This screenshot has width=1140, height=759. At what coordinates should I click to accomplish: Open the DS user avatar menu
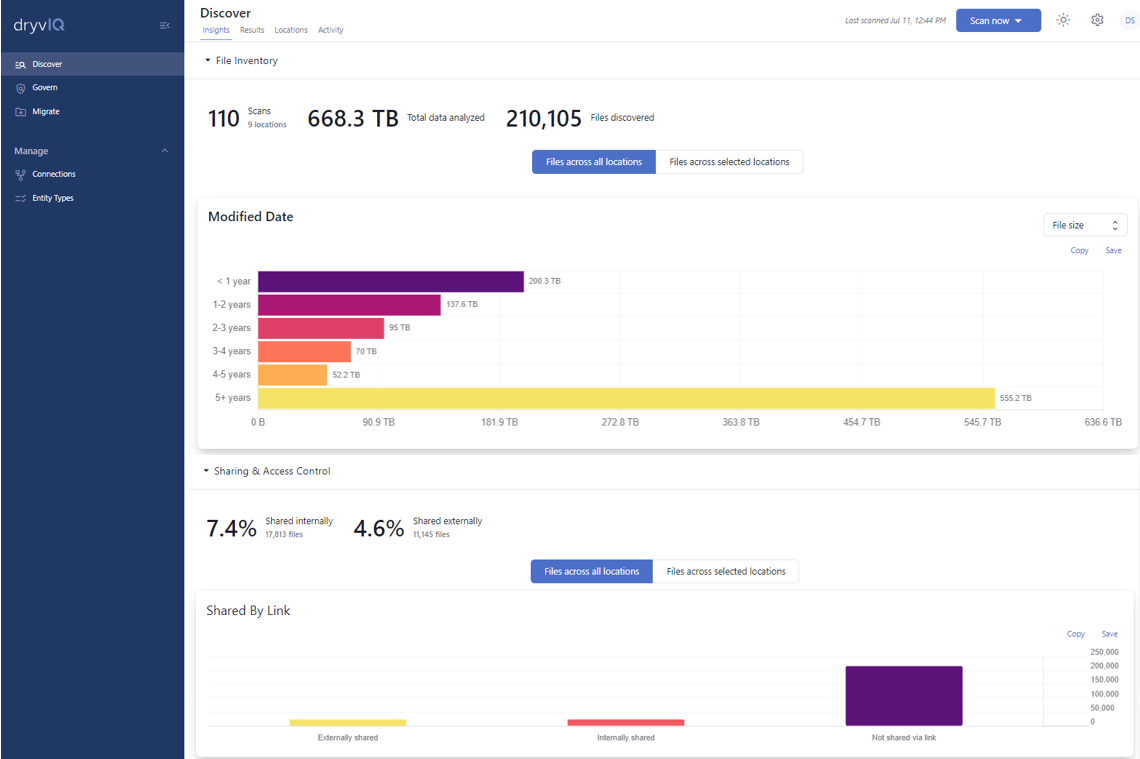(1129, 20)
